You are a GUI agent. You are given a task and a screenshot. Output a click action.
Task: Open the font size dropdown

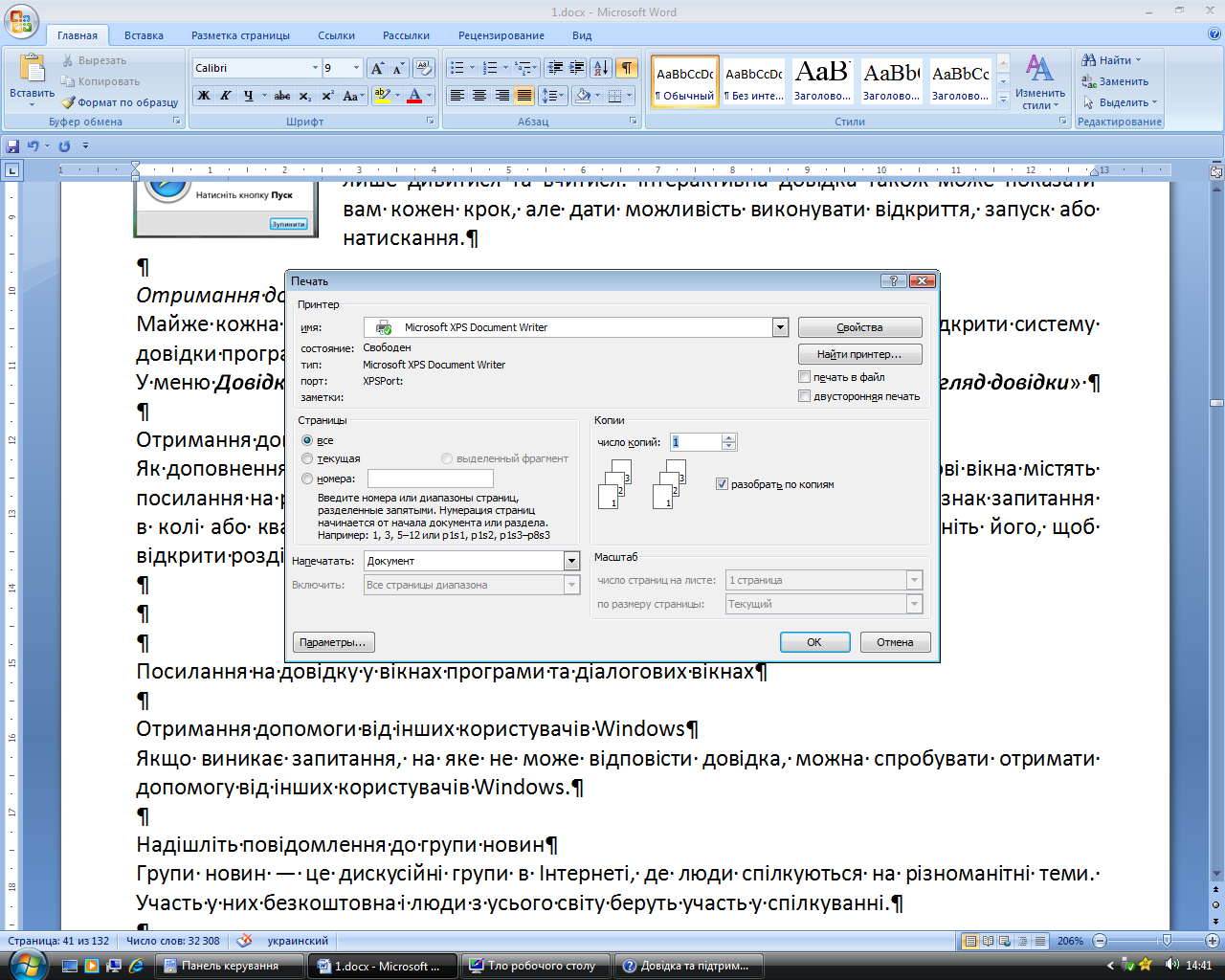357,68
